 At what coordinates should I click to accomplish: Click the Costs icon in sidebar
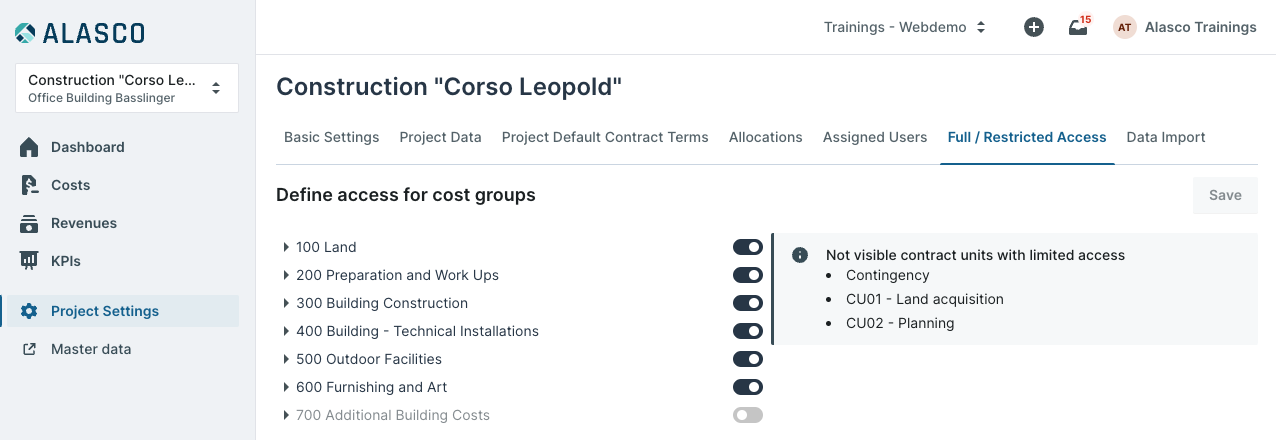coord(29,185)
